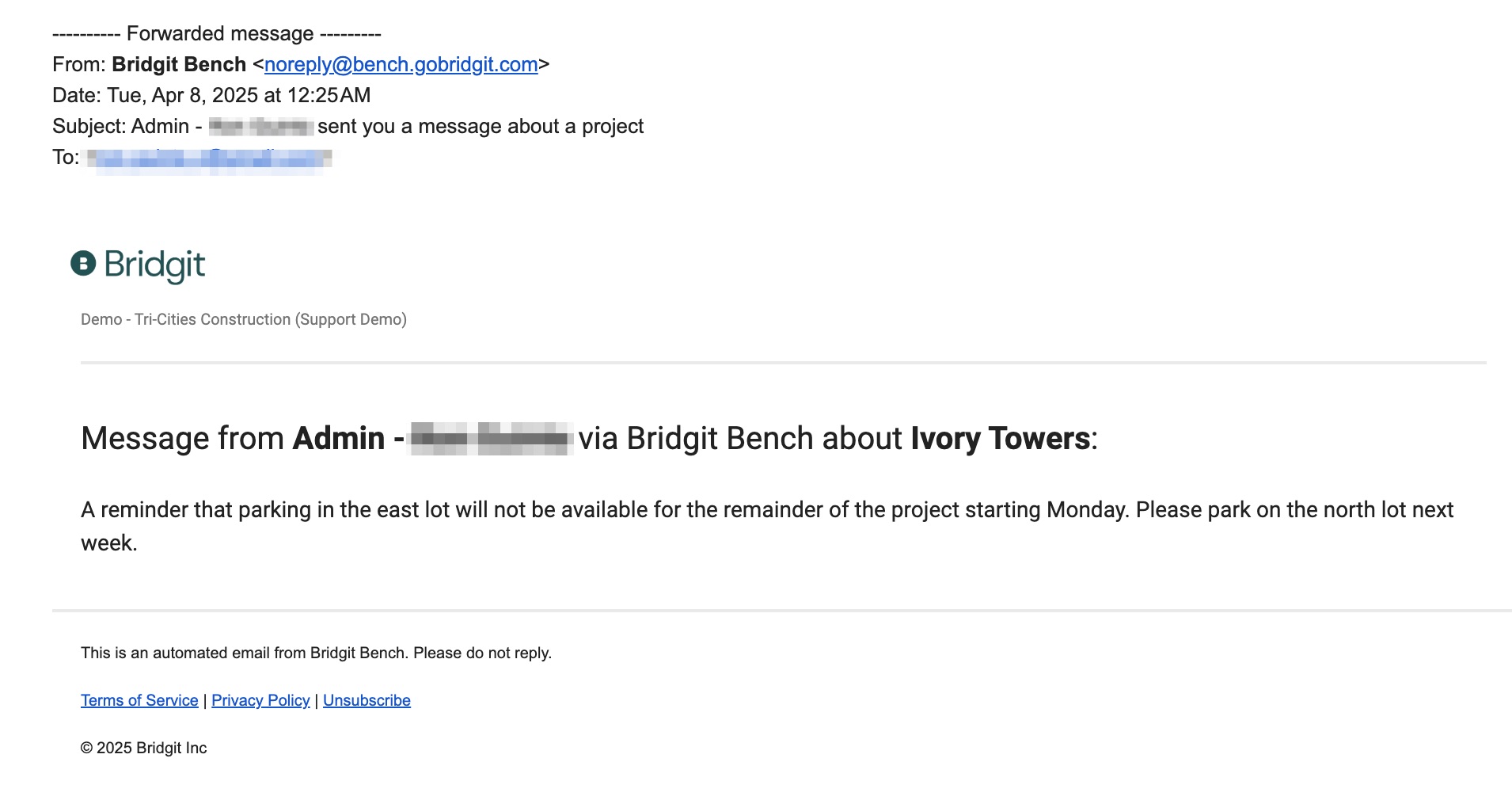Click the Bridgit circular logo icon

coord(83,263)
